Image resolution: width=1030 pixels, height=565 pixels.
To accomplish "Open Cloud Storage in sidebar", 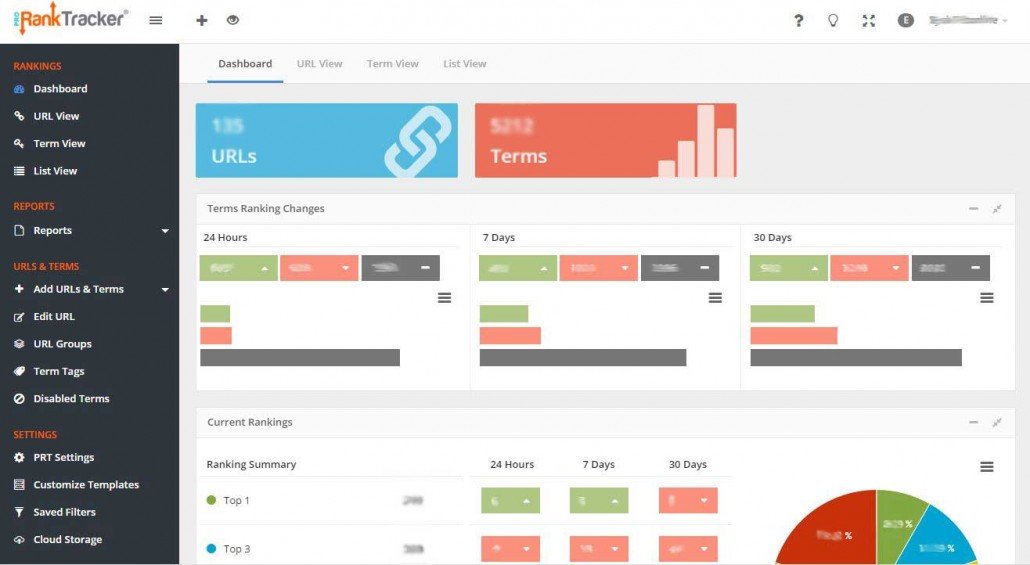I will 68,539.
